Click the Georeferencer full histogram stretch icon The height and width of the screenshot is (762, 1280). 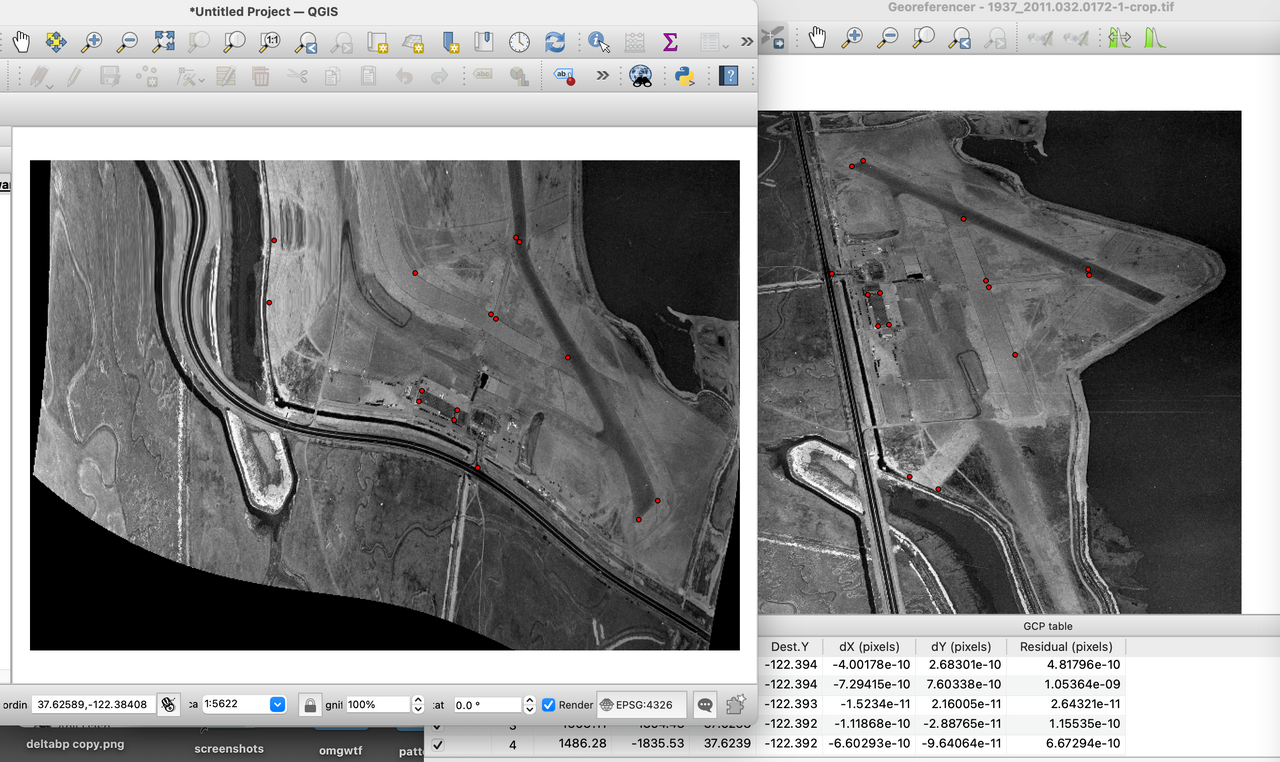click(x=1156, y=38)
